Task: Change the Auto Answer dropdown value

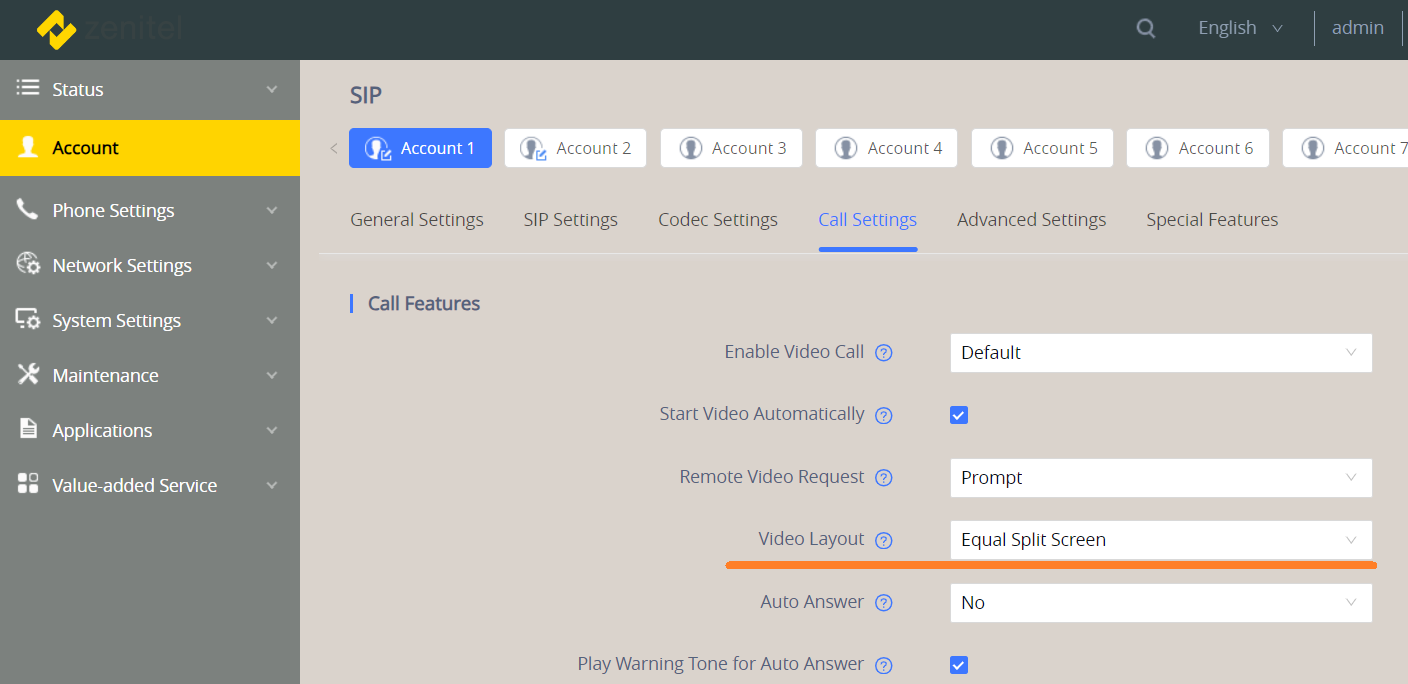Action: (1160, 603)
